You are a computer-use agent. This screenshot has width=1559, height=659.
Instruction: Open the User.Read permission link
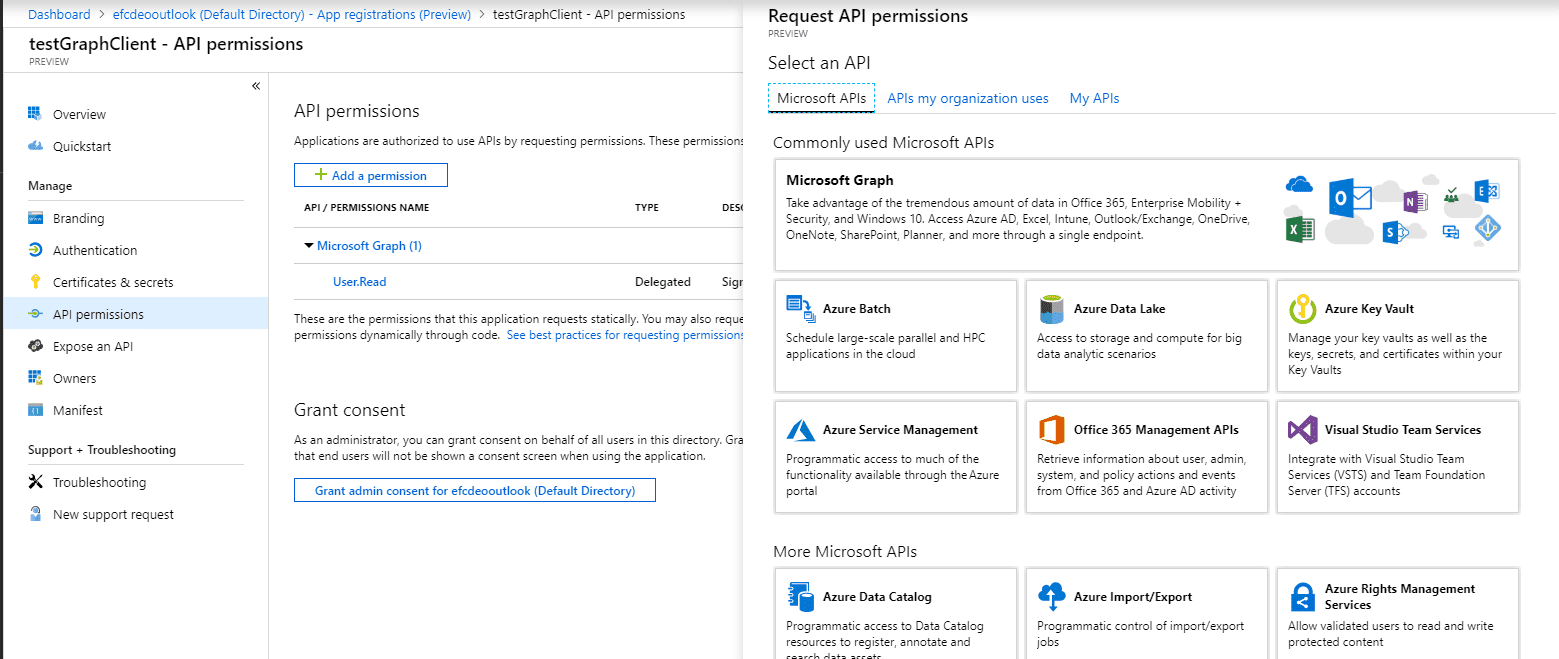[359, 282]
